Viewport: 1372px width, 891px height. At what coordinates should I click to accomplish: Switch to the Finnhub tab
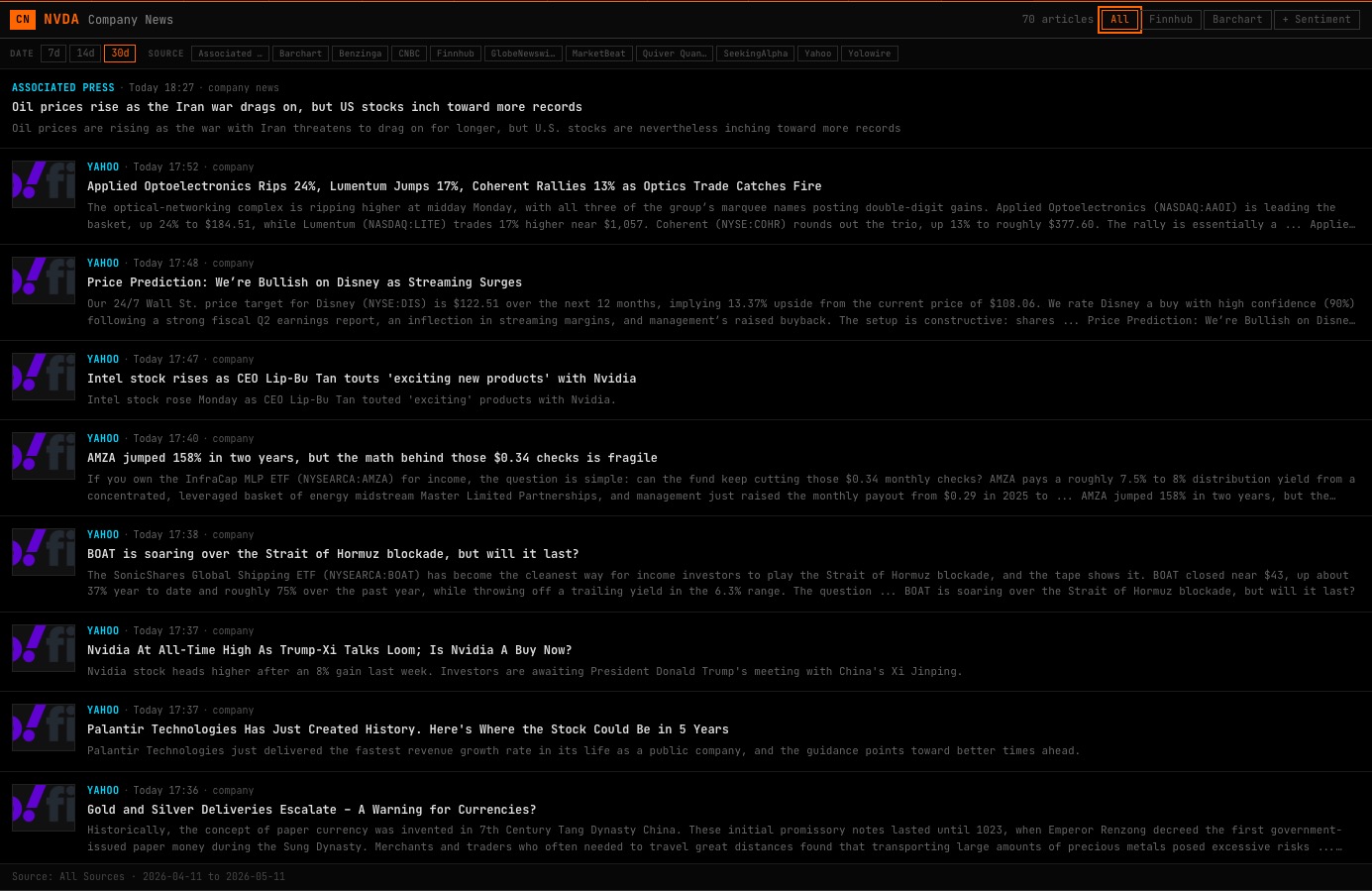coord(1171,19)
